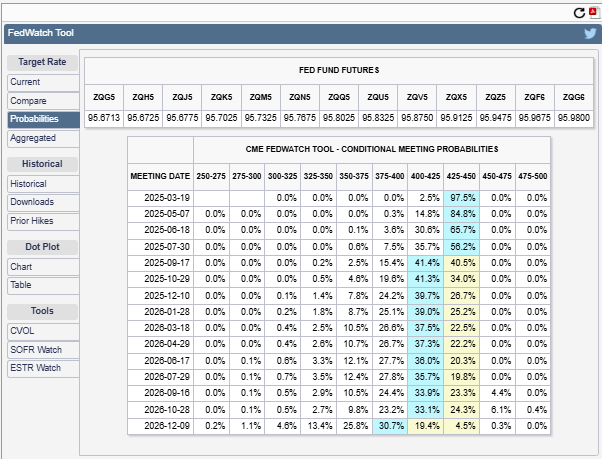Click the 475-500 rate column header
Viewport: 602px width, 459px height.
[533, 177]
